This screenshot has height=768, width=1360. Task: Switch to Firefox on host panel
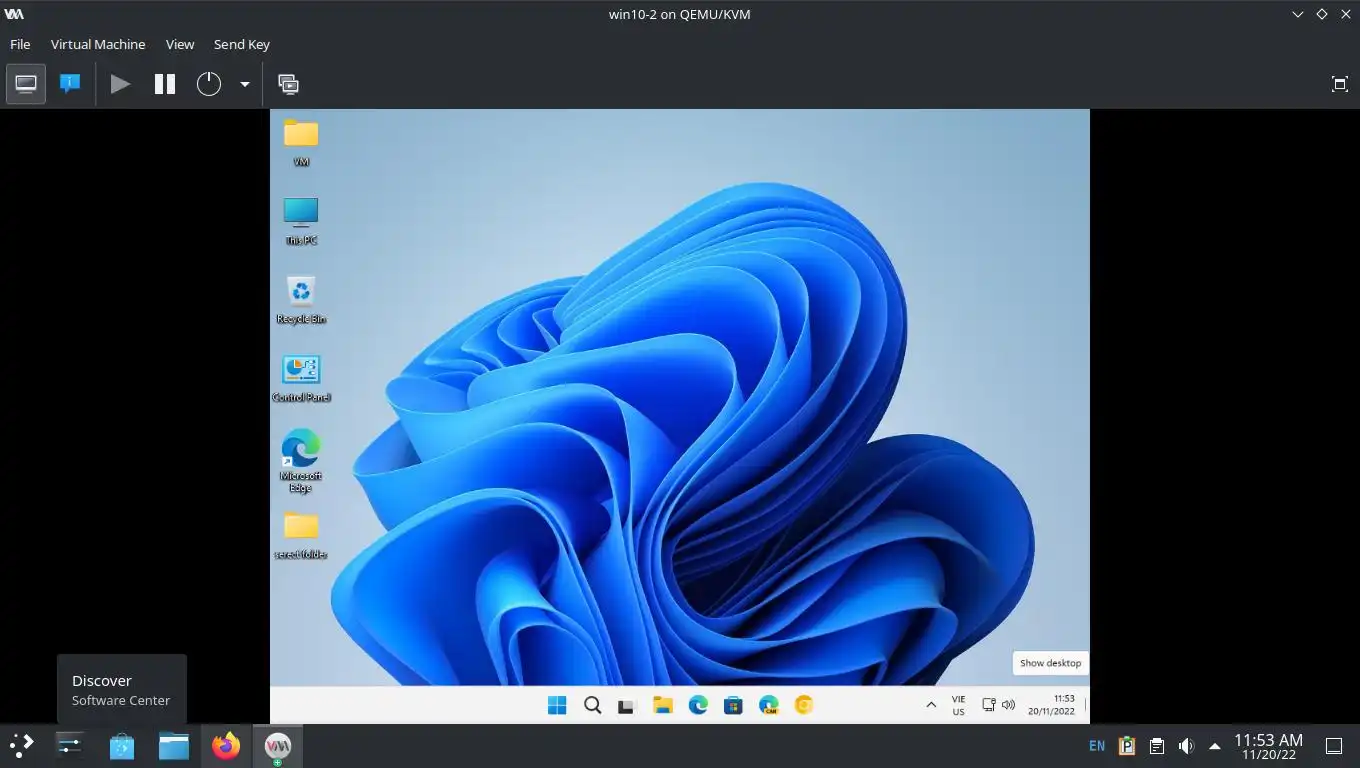pyautogui.click(x=226, y=745)
